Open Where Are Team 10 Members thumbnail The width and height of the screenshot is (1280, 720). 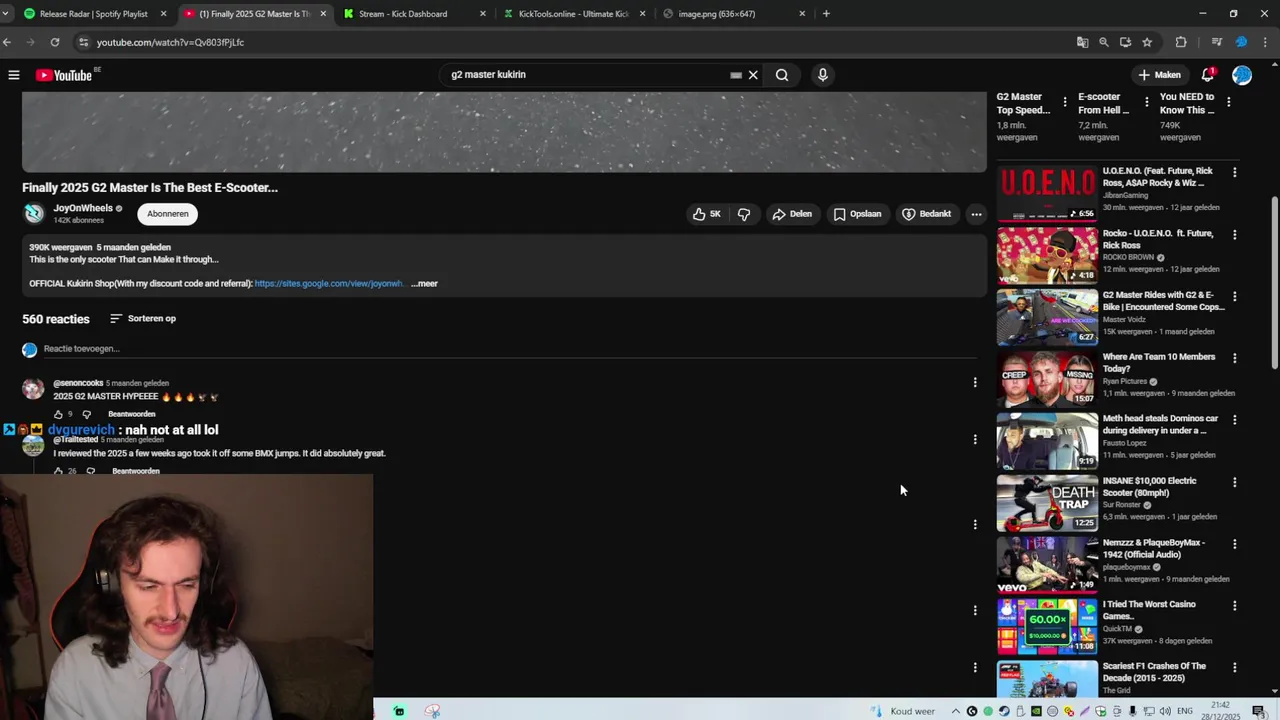point(1047,379)
